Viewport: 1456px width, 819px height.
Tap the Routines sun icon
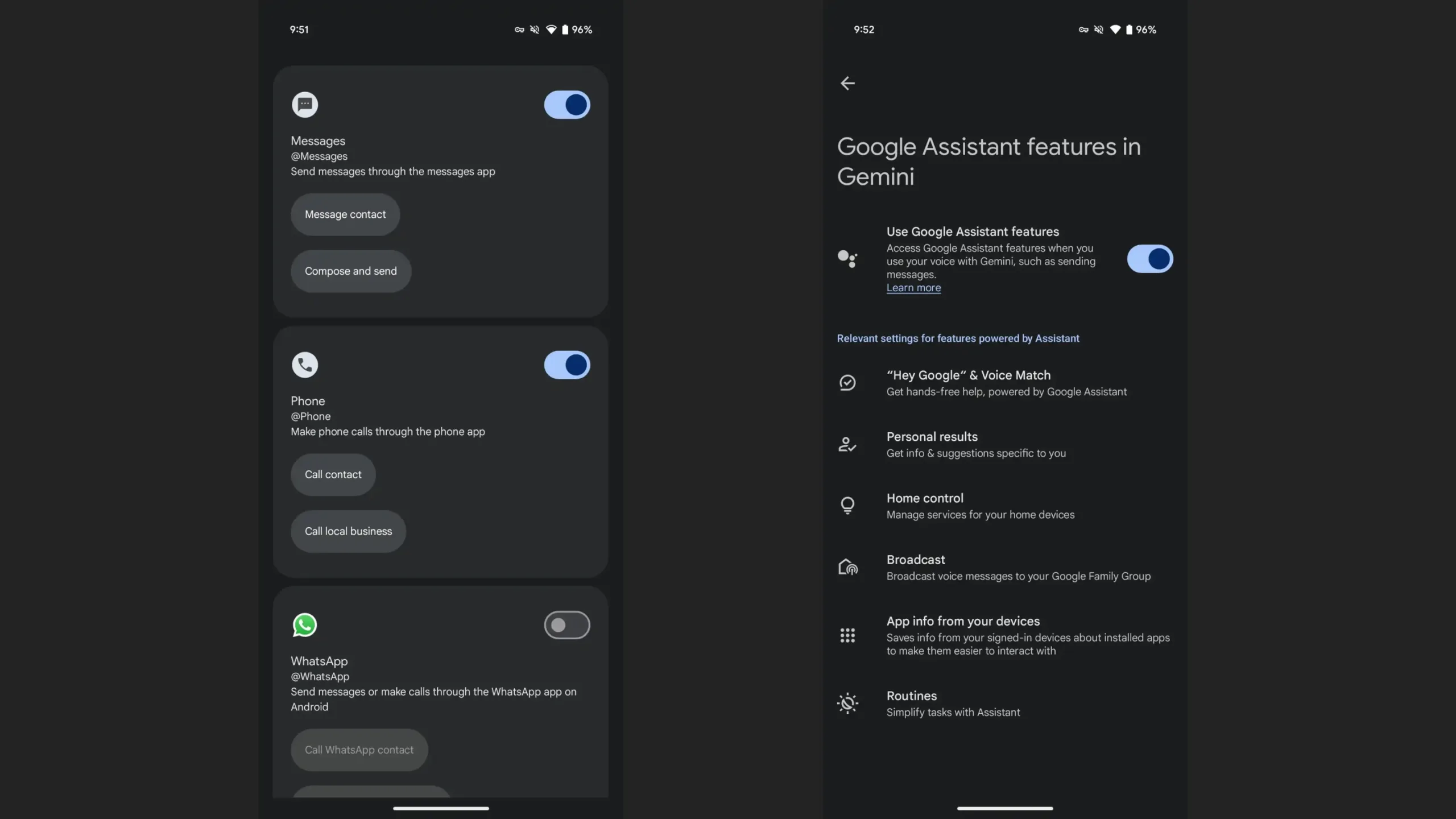[x=847, y=704]
